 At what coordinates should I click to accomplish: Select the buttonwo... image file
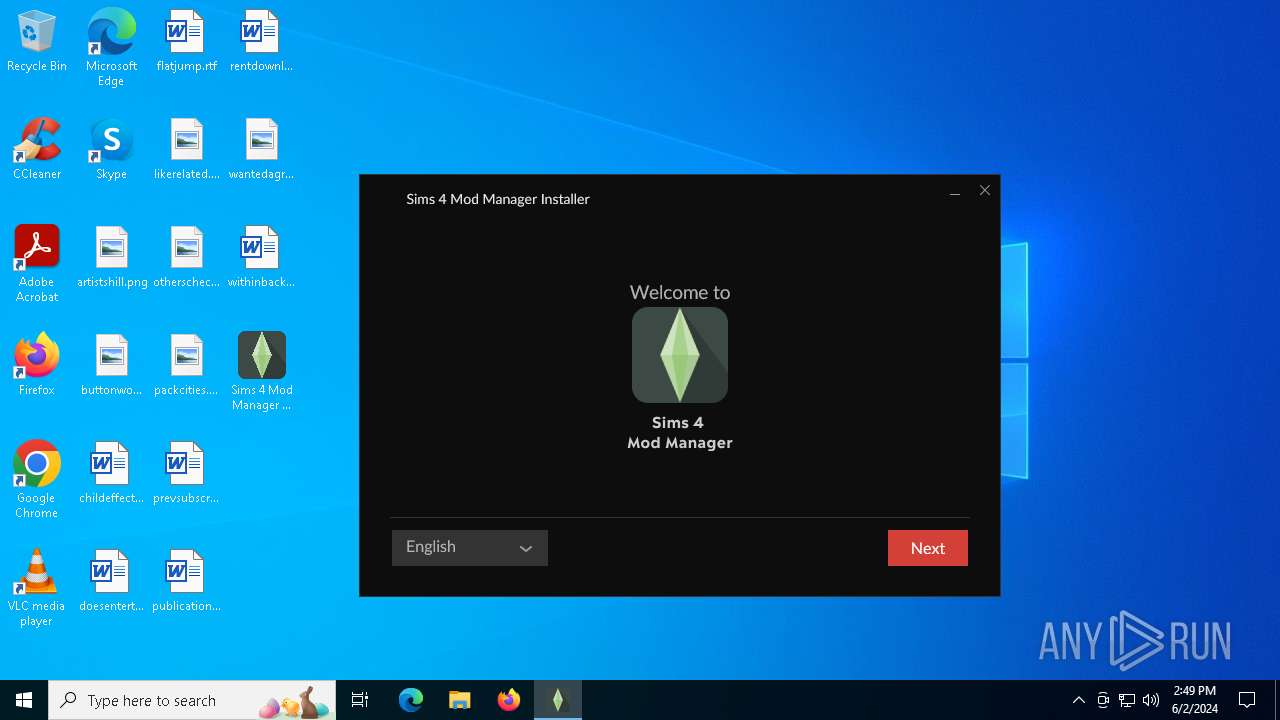111,366
